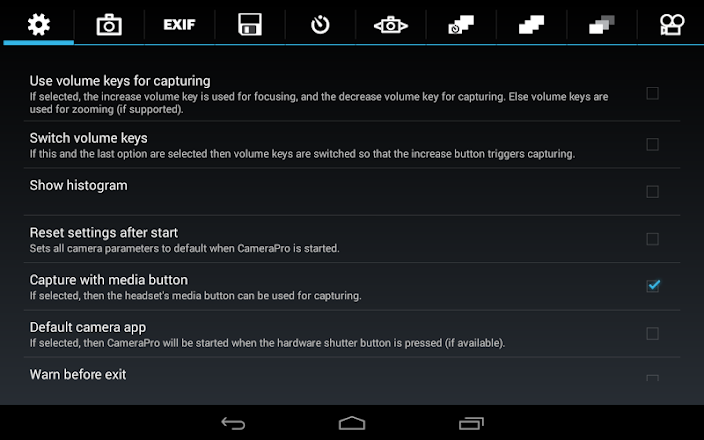
Task: Check the Switch volume keys box
Action: pos(652,145)
